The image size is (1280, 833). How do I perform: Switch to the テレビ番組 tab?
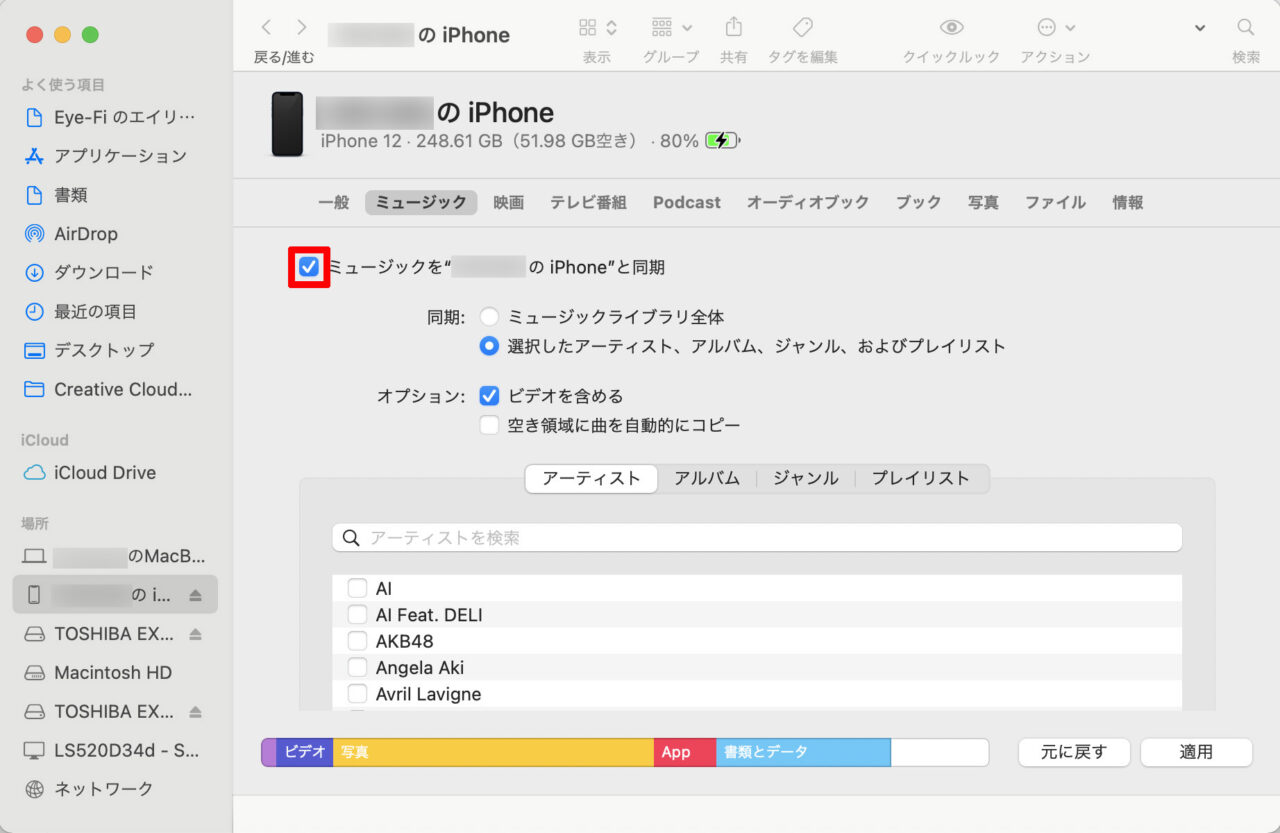[588, 202]
